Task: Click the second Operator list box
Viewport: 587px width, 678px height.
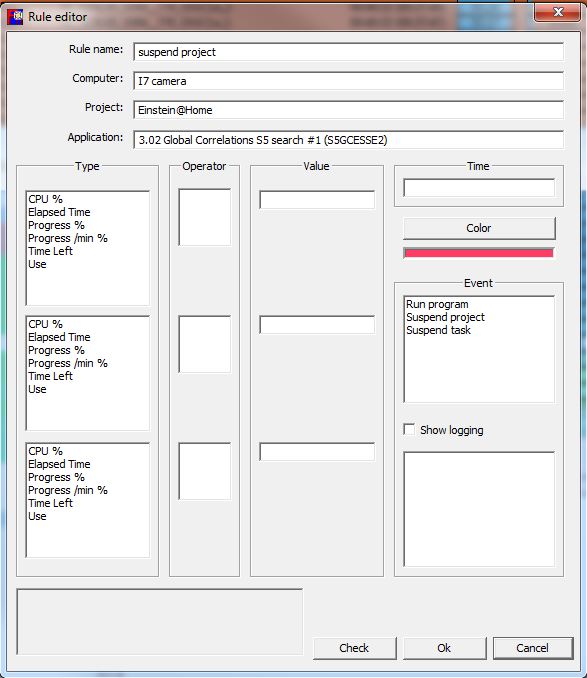Action: point(204,344)
